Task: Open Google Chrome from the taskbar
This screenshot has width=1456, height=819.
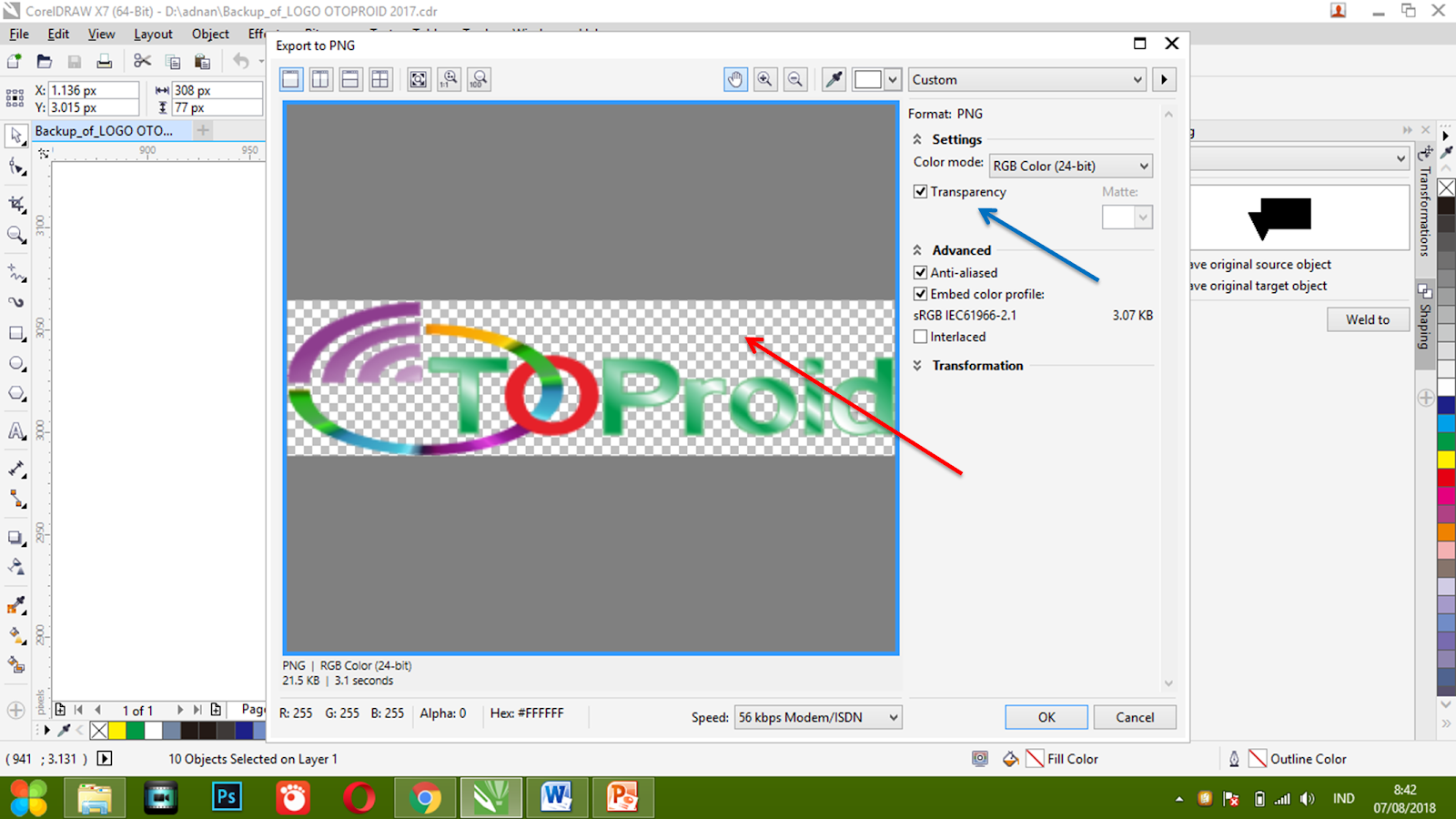Action: (425, 798)
